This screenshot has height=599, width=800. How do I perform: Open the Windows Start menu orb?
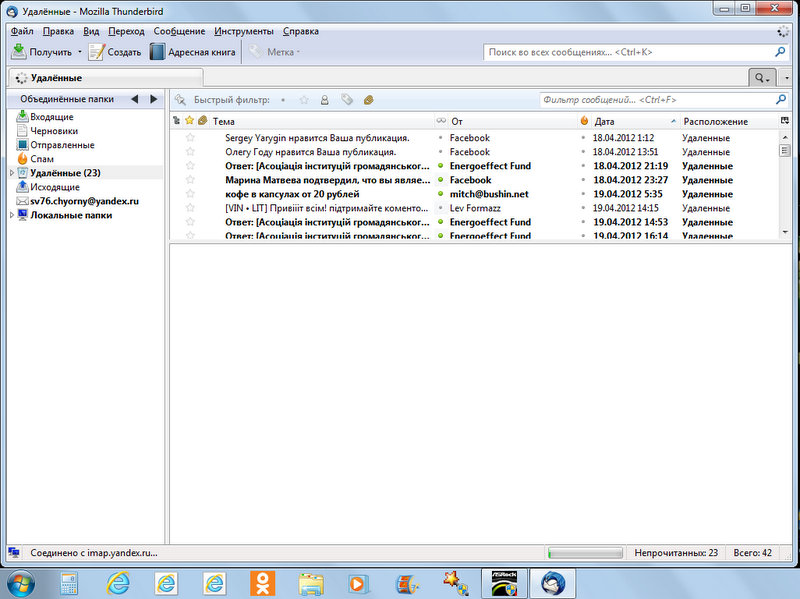tap(21, 584)
